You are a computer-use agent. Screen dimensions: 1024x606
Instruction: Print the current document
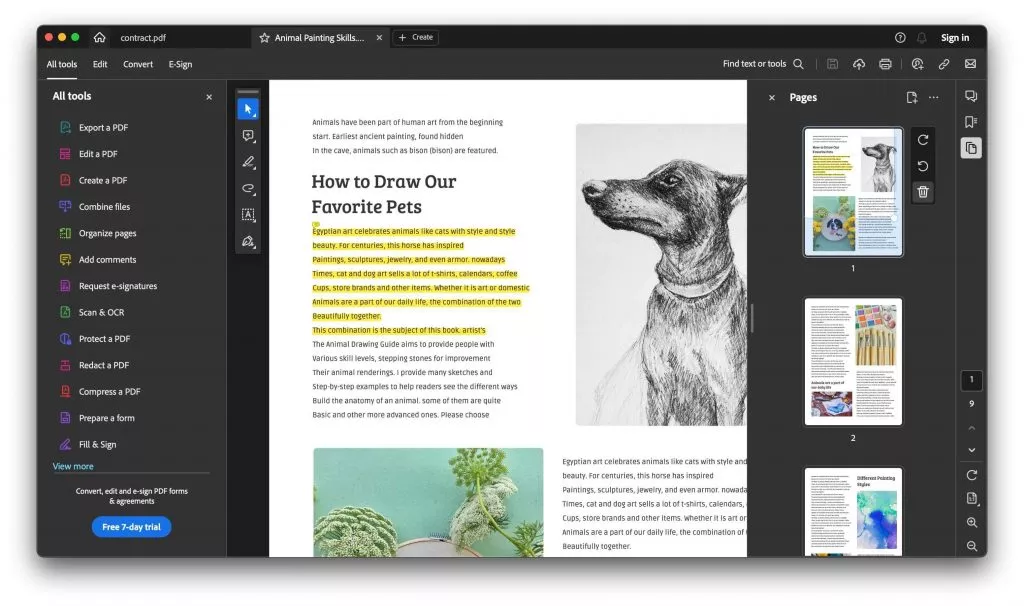point(885,63)
